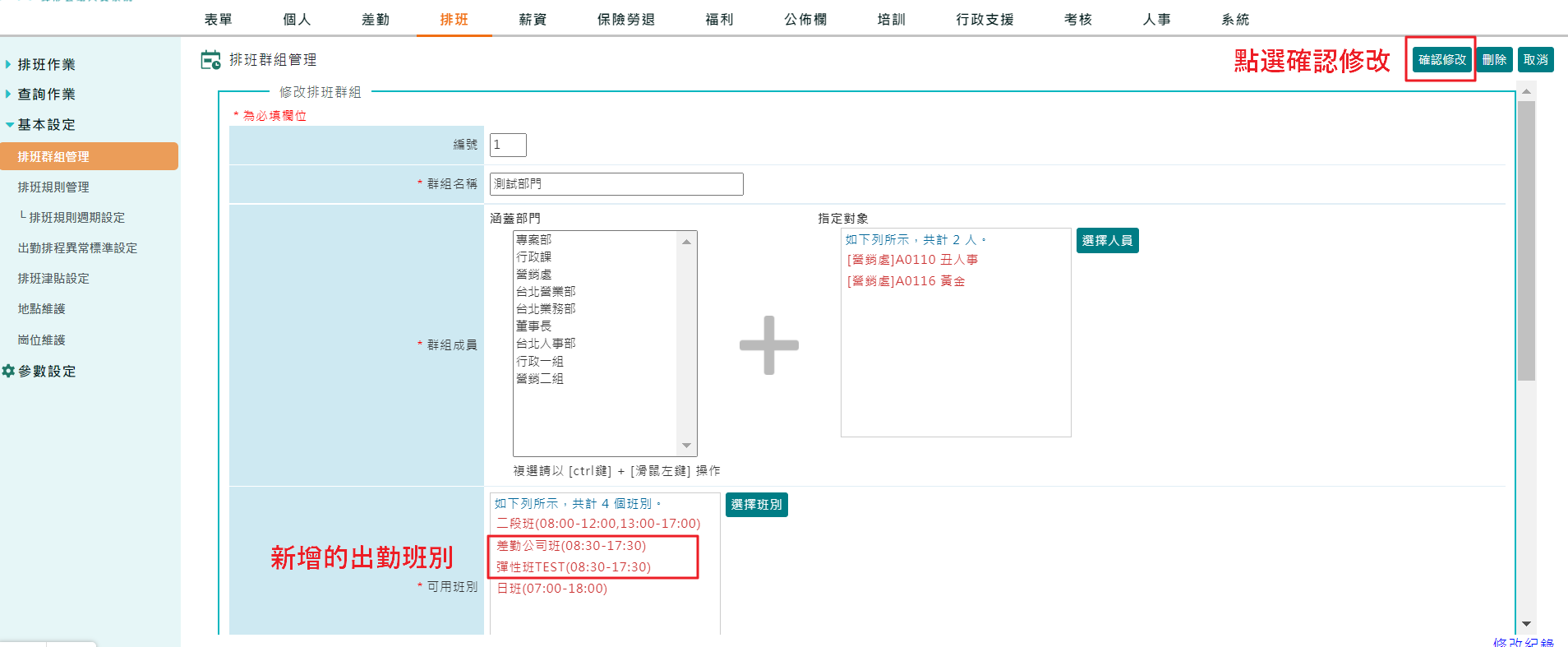Click the department list scroll-up arrow
This screenshot has width=1568, height=647.
point(686,242)
